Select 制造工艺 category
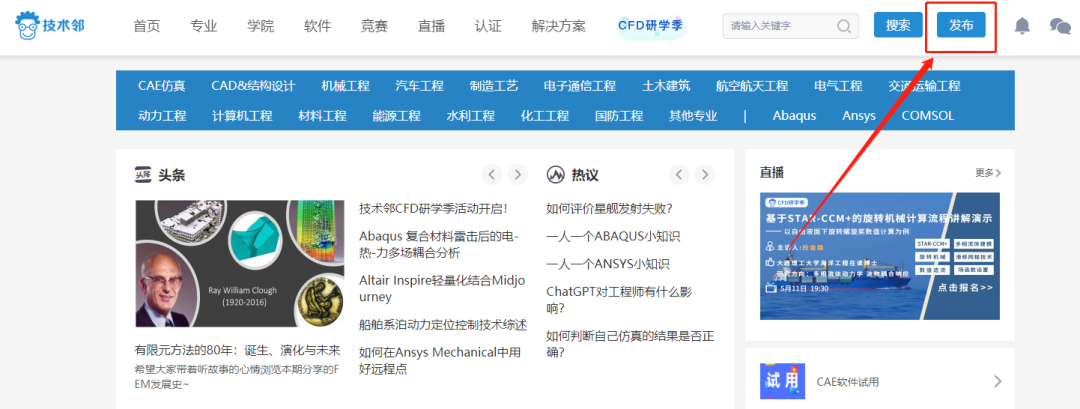Screen dimensions: 1080x409 point(494,86)
